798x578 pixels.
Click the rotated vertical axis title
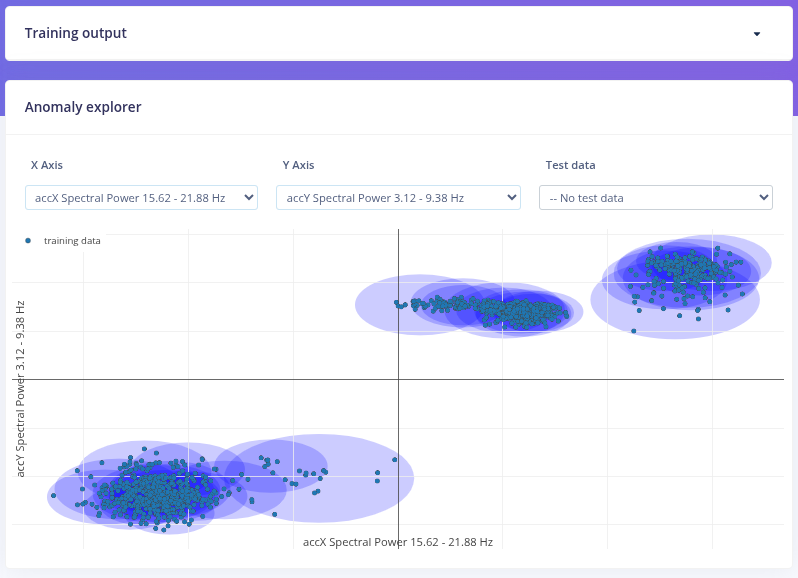tap(20, 388)
